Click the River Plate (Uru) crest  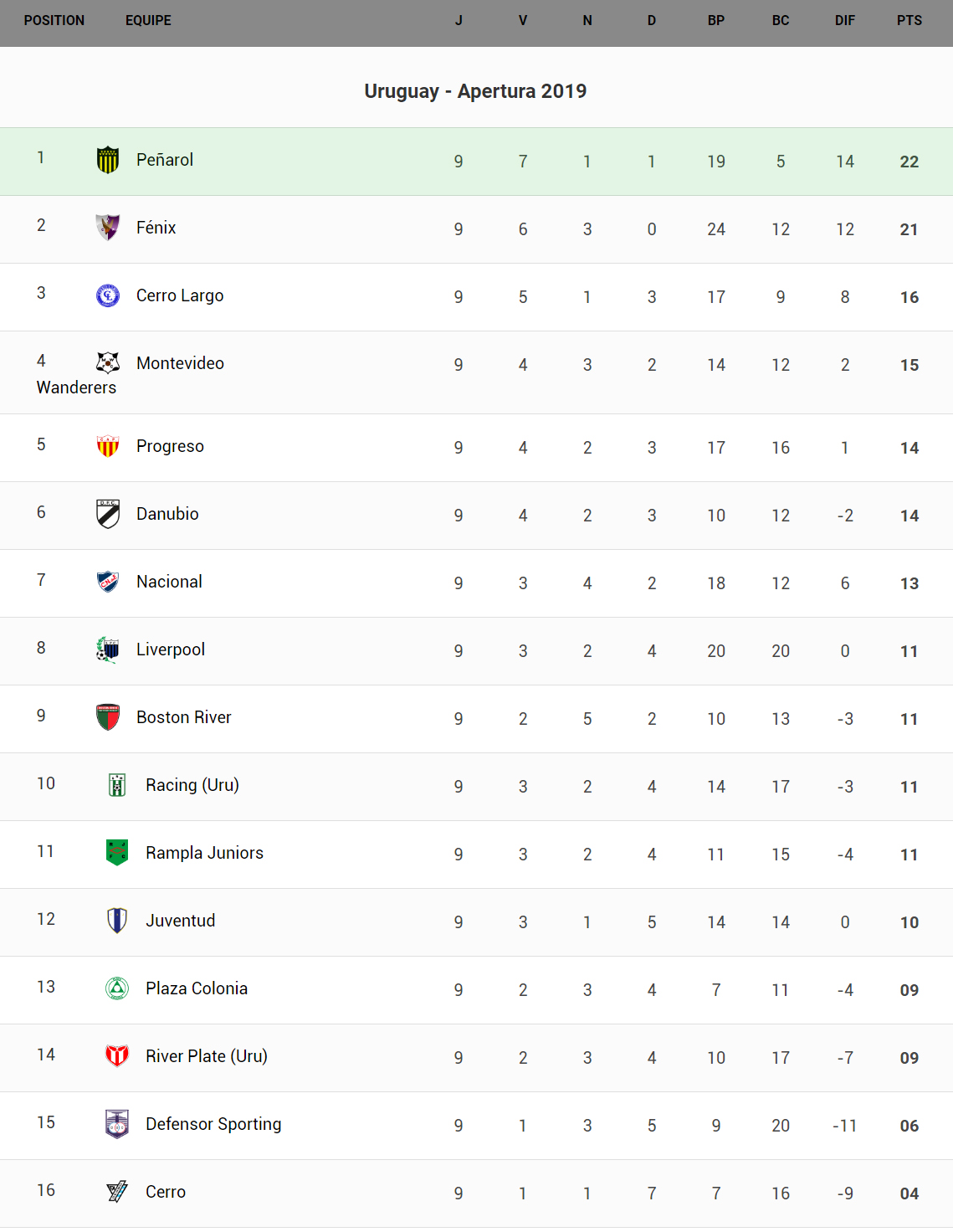(x=117, y=1056)
